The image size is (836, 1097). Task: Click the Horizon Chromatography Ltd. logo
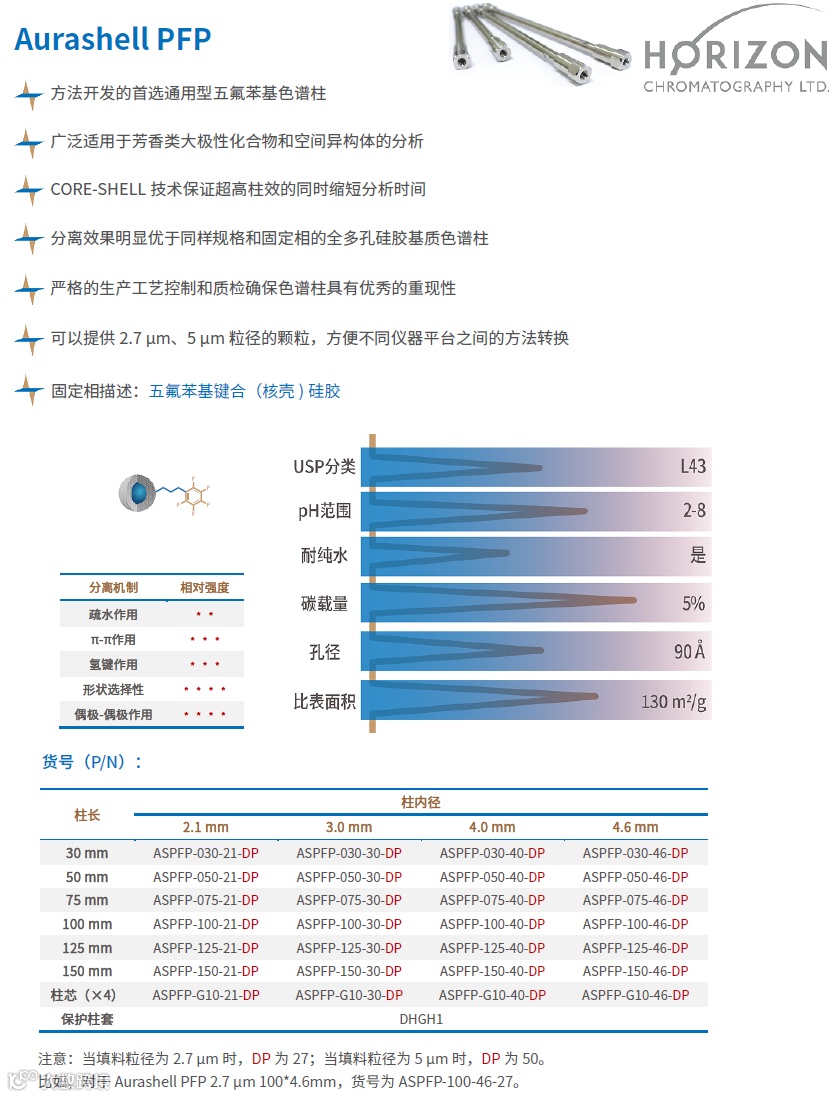736,50
